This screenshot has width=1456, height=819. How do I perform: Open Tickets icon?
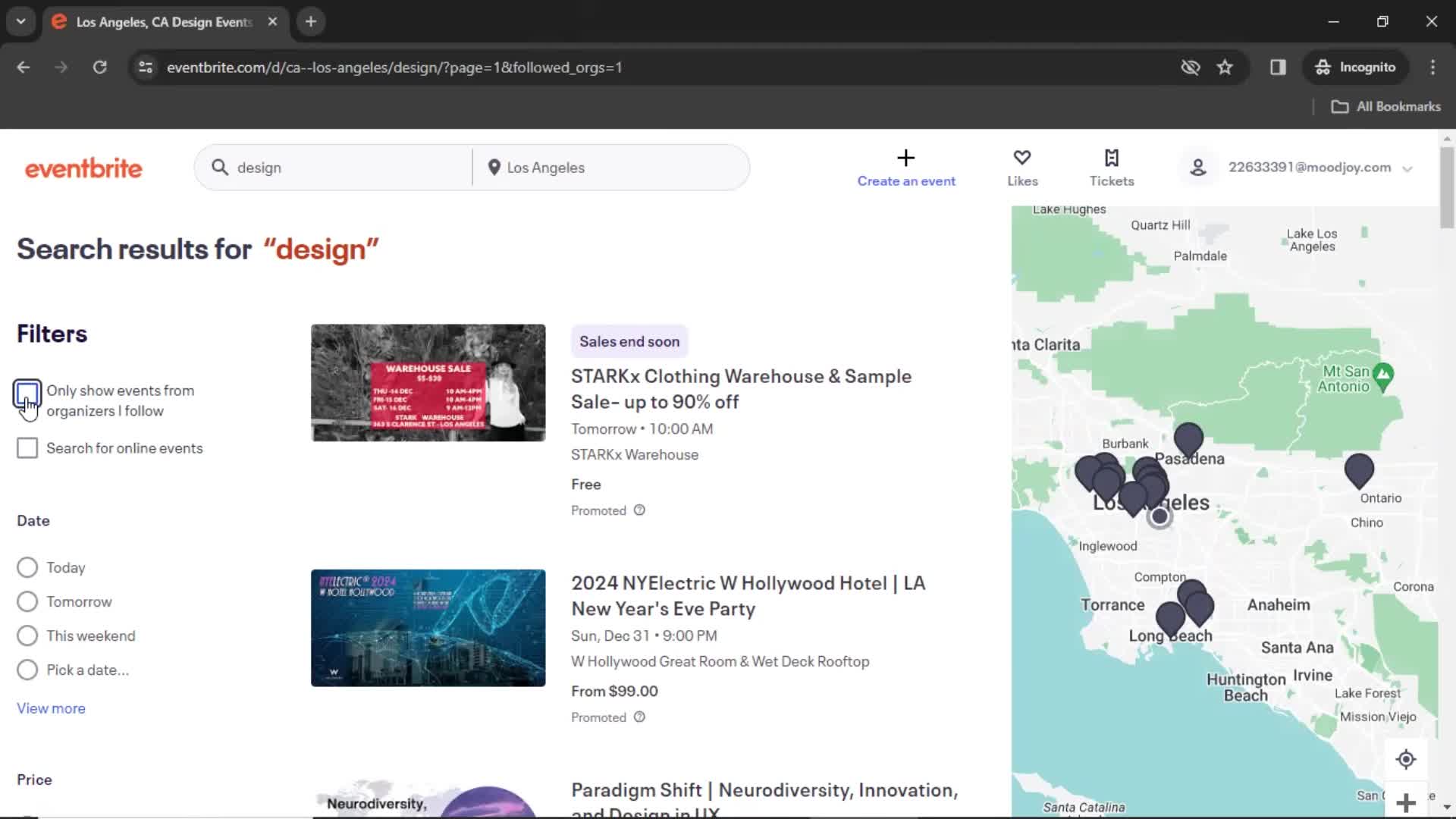tap(1112, 158)
